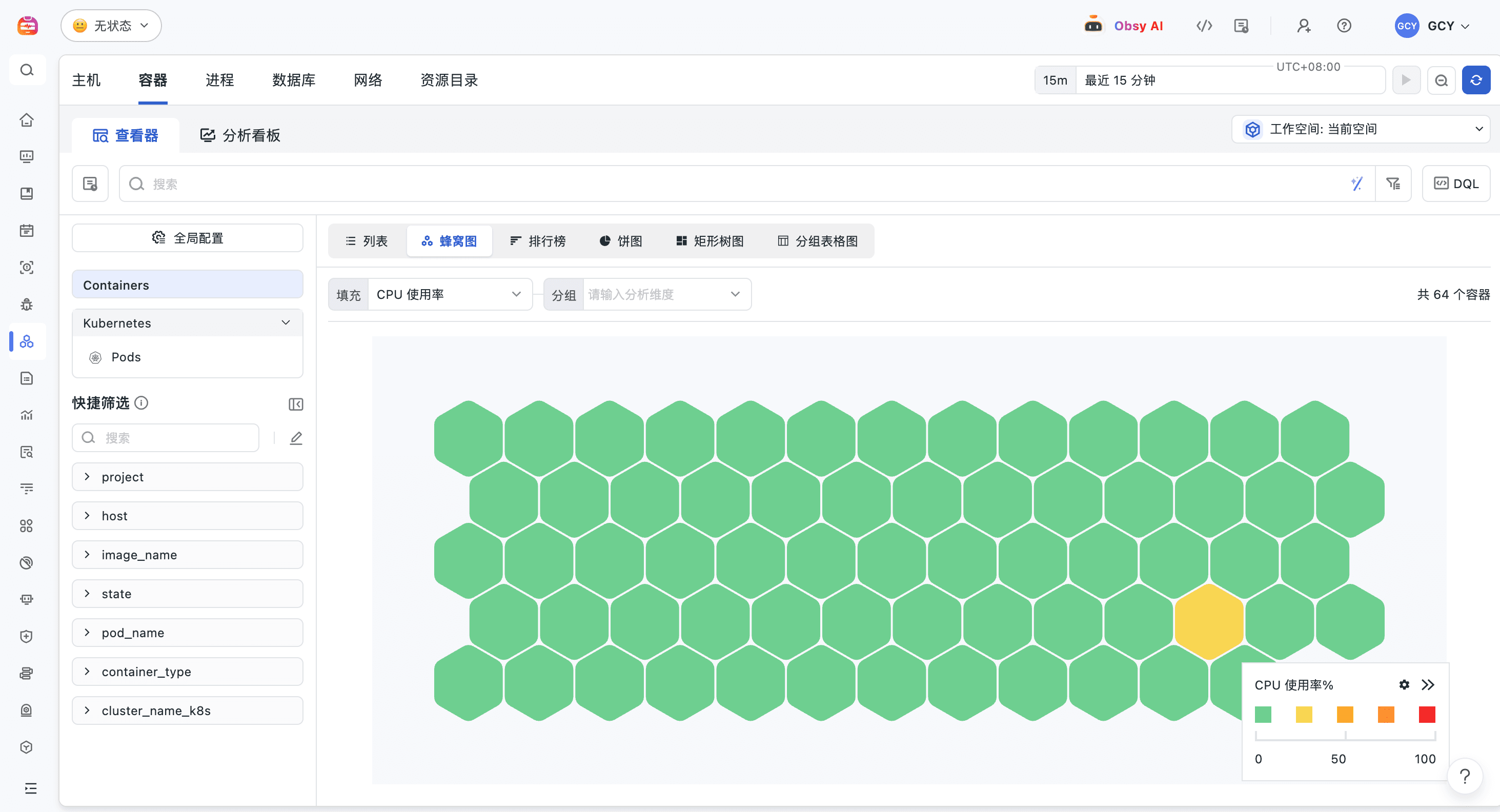Viewport: 1500px width, 812px height.
Task: Open the 分析看板 tab
Action: [x=240, y=136]
